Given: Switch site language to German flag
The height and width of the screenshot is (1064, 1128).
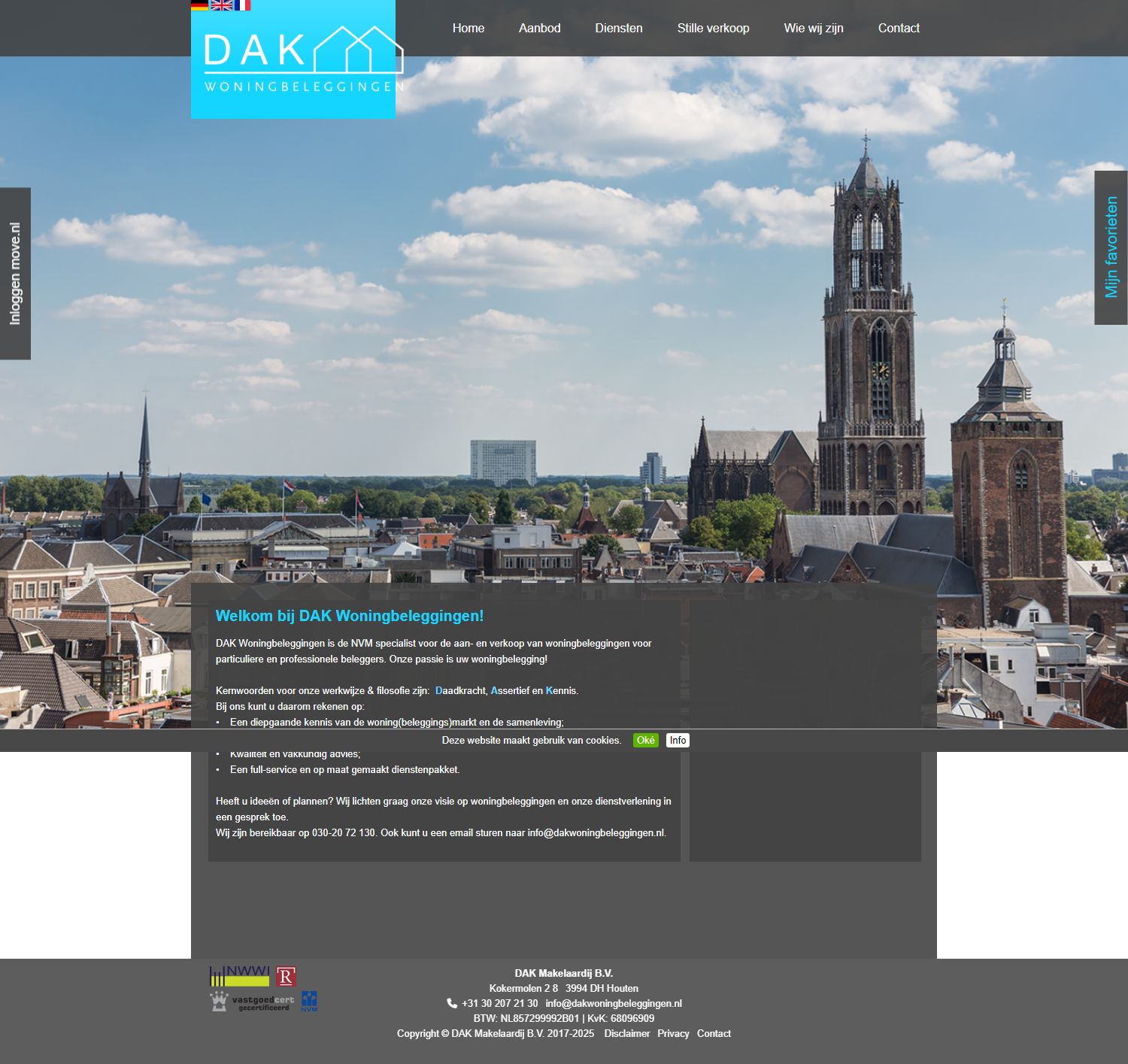Looking at the screenshot, I should tap(200, 5).
